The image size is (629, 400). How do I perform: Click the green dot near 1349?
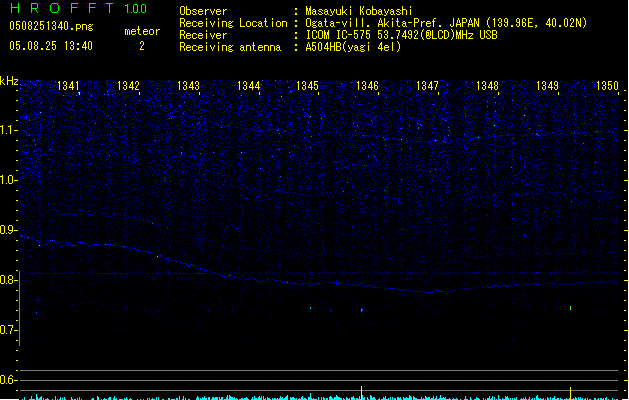[570, 308]
